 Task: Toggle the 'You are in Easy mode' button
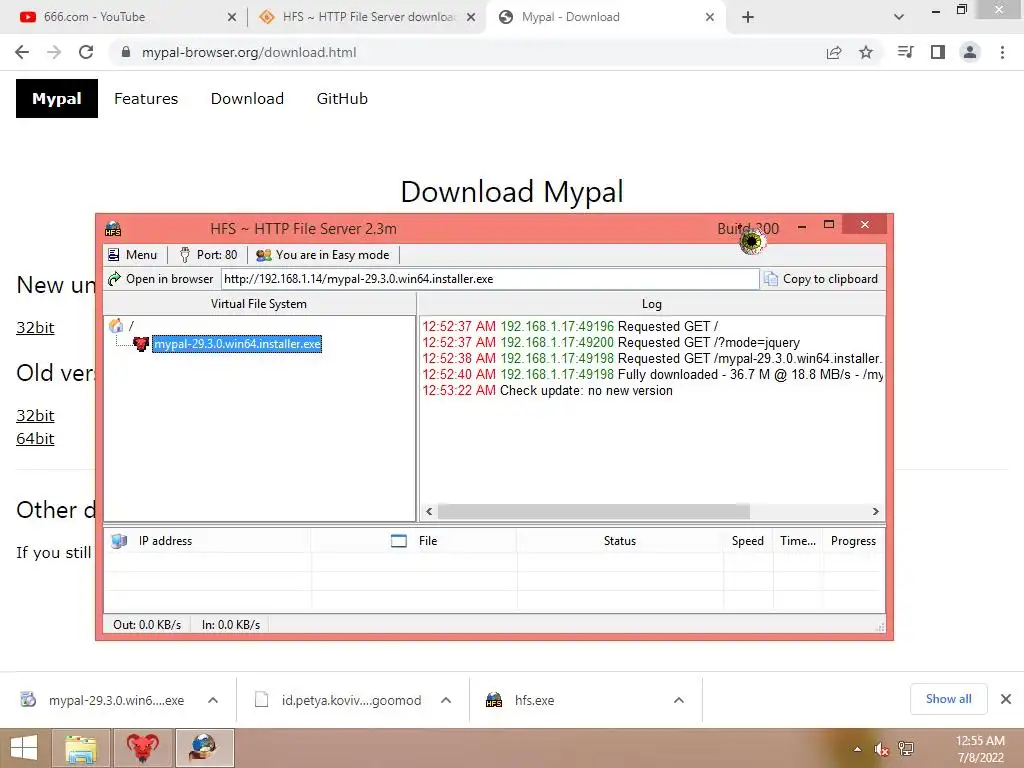[323, 255]
